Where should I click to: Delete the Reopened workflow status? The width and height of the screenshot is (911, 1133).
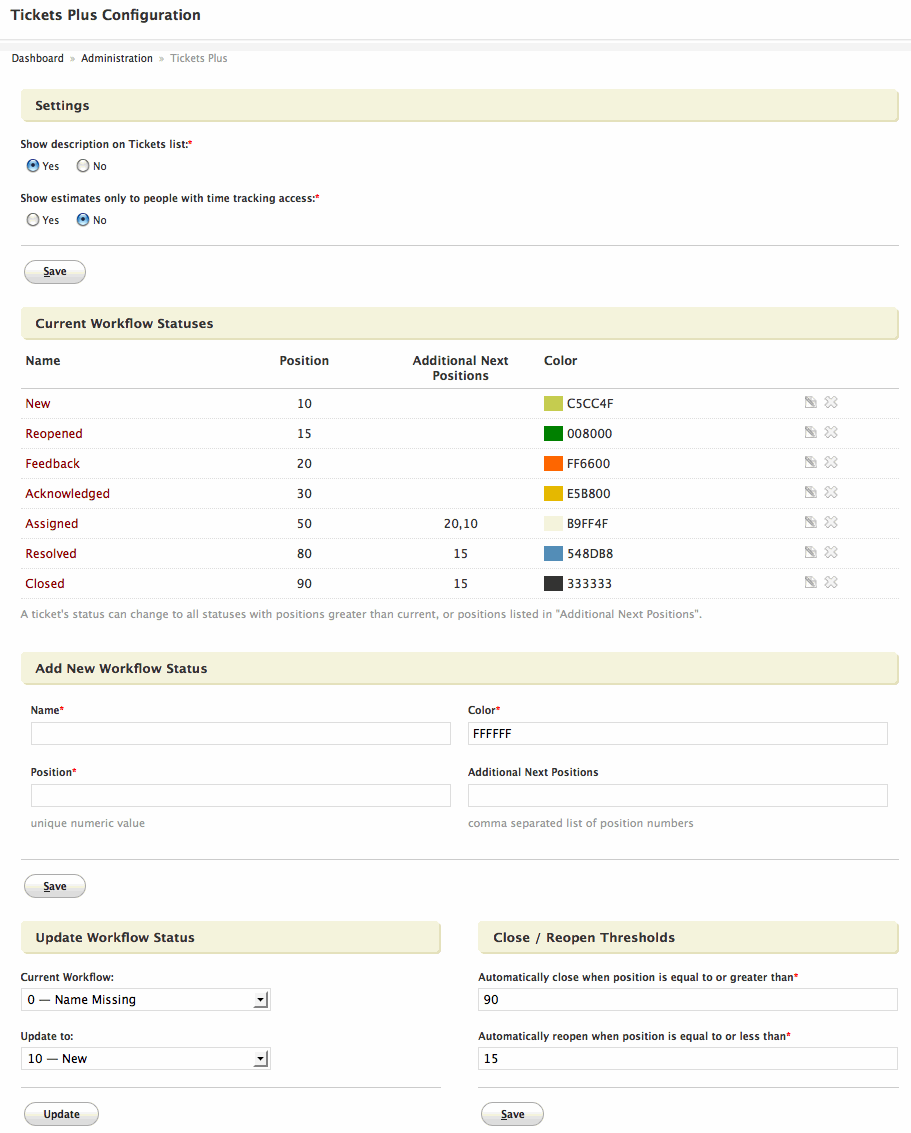tap(830, 433)
